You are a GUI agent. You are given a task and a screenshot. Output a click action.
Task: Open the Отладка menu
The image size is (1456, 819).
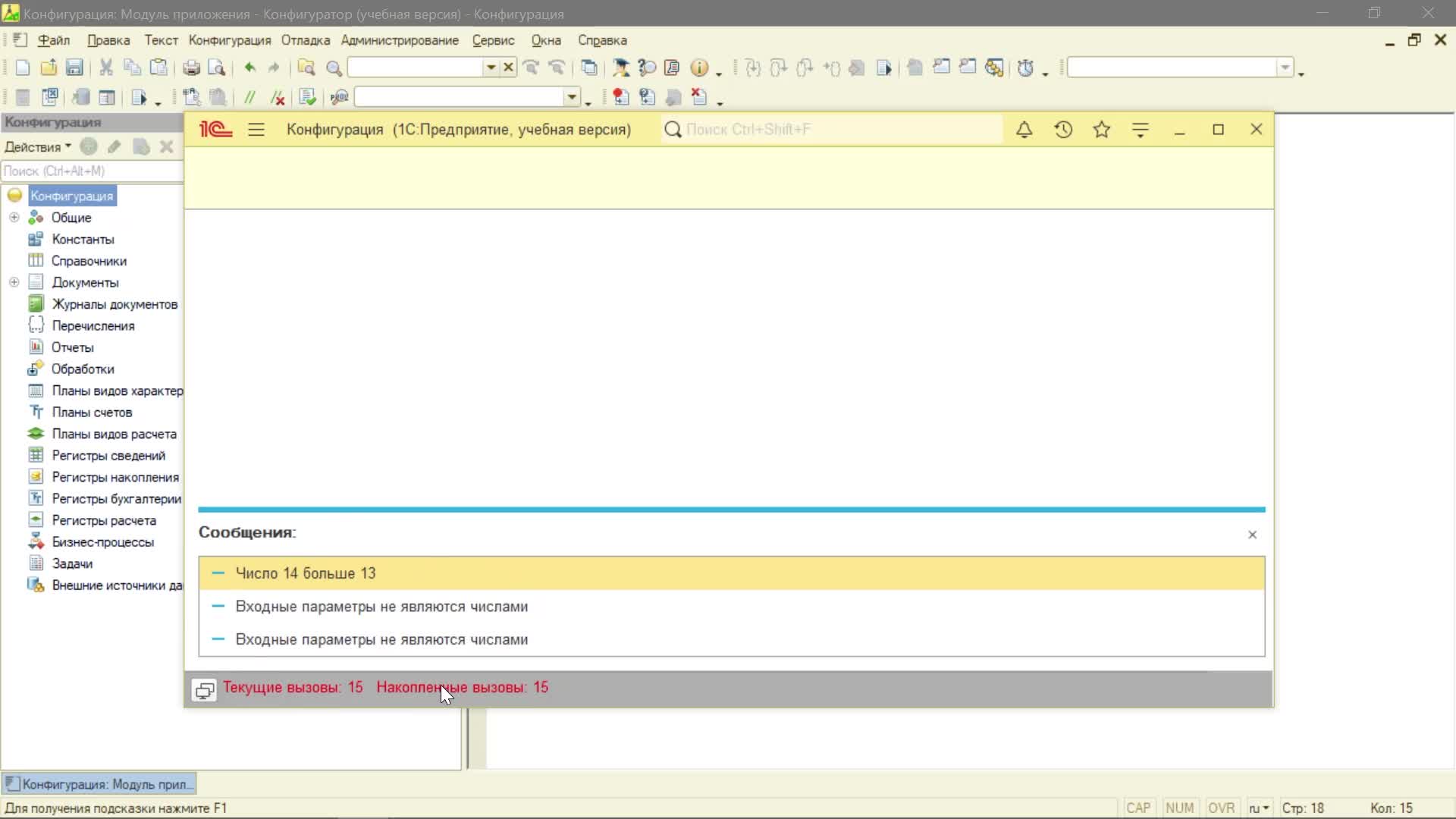306,40
